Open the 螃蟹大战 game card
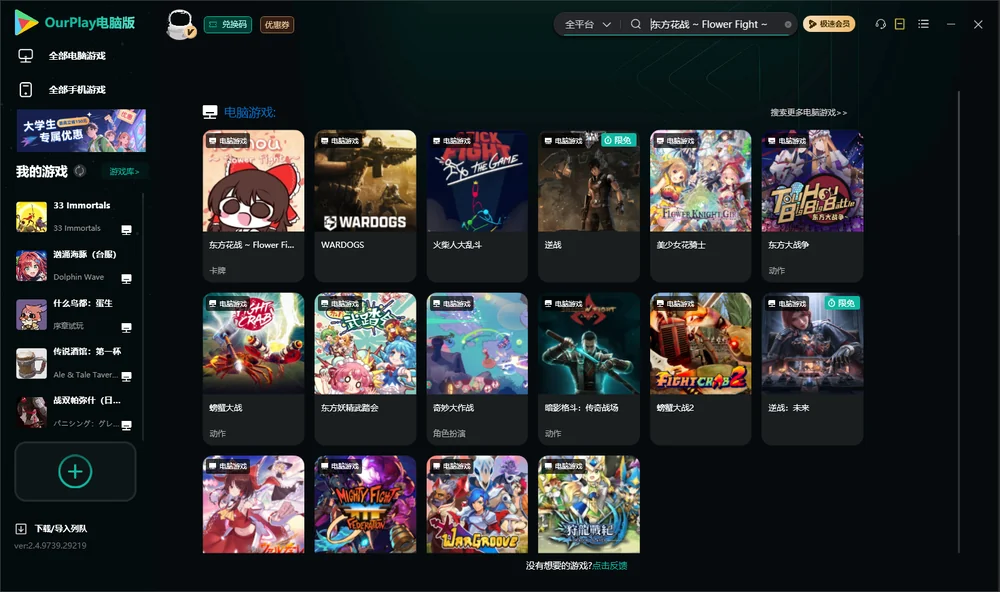The width and height of the screenshot is (1000, 592). tap(253, 368)
